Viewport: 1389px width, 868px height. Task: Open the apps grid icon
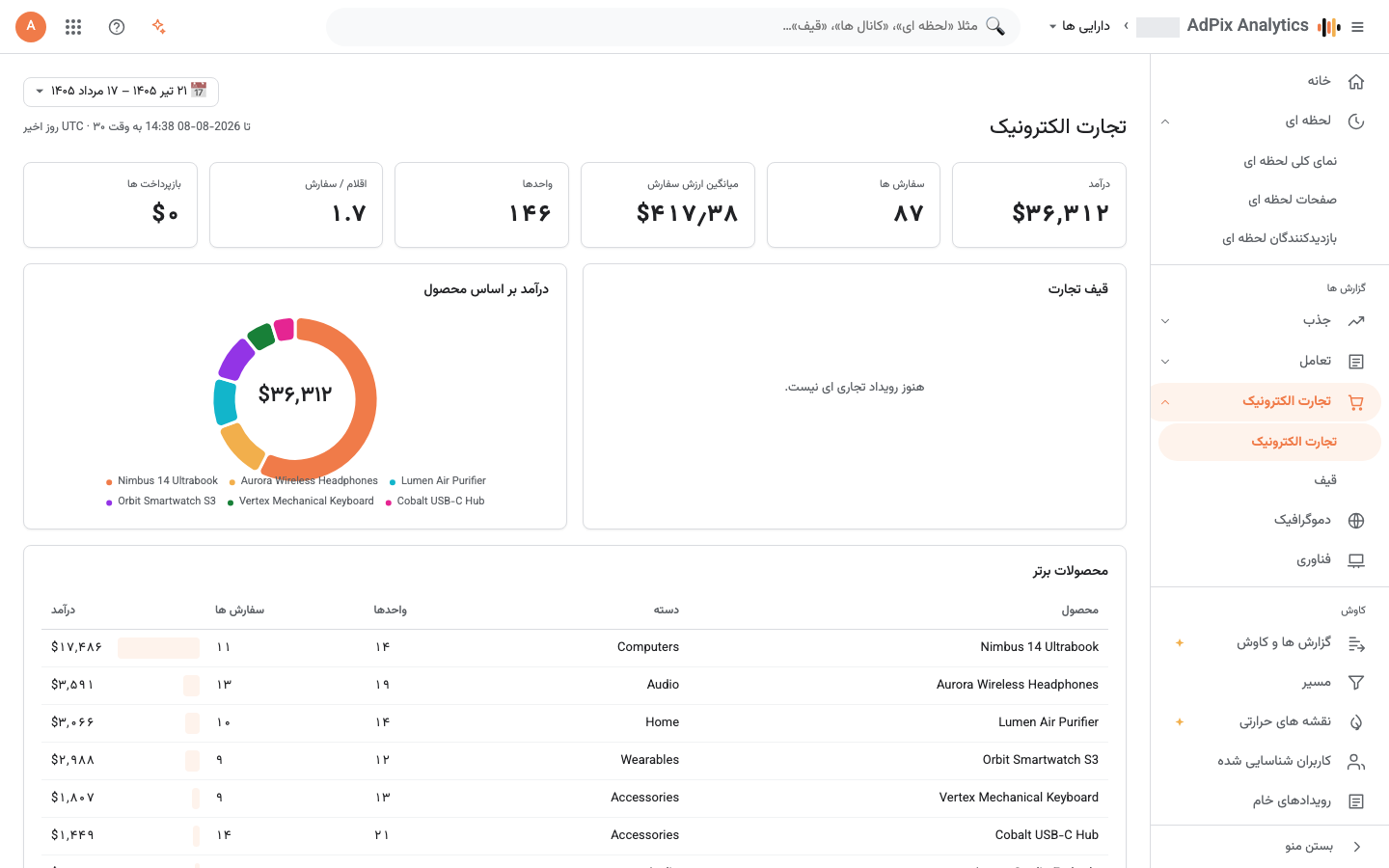coord(73,27)
